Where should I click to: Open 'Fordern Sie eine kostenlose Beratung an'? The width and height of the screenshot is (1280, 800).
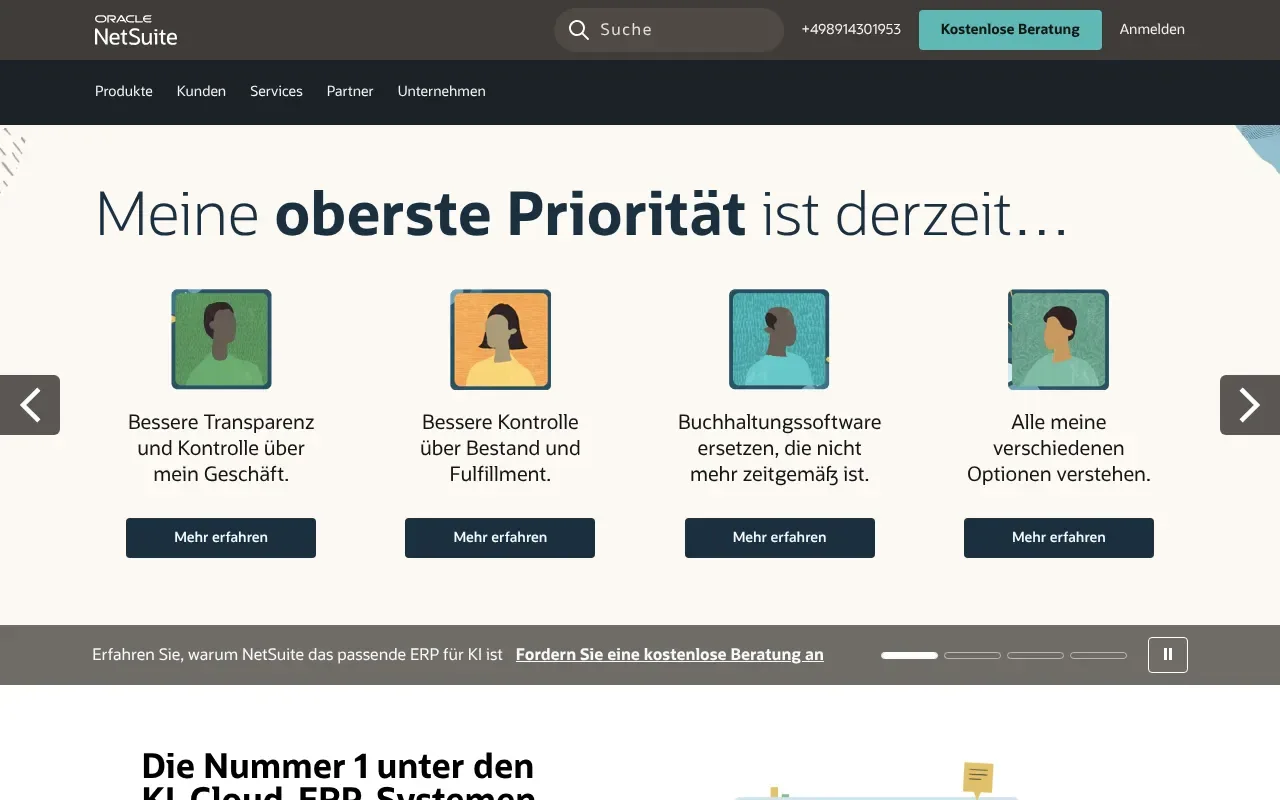pos(669,654)
